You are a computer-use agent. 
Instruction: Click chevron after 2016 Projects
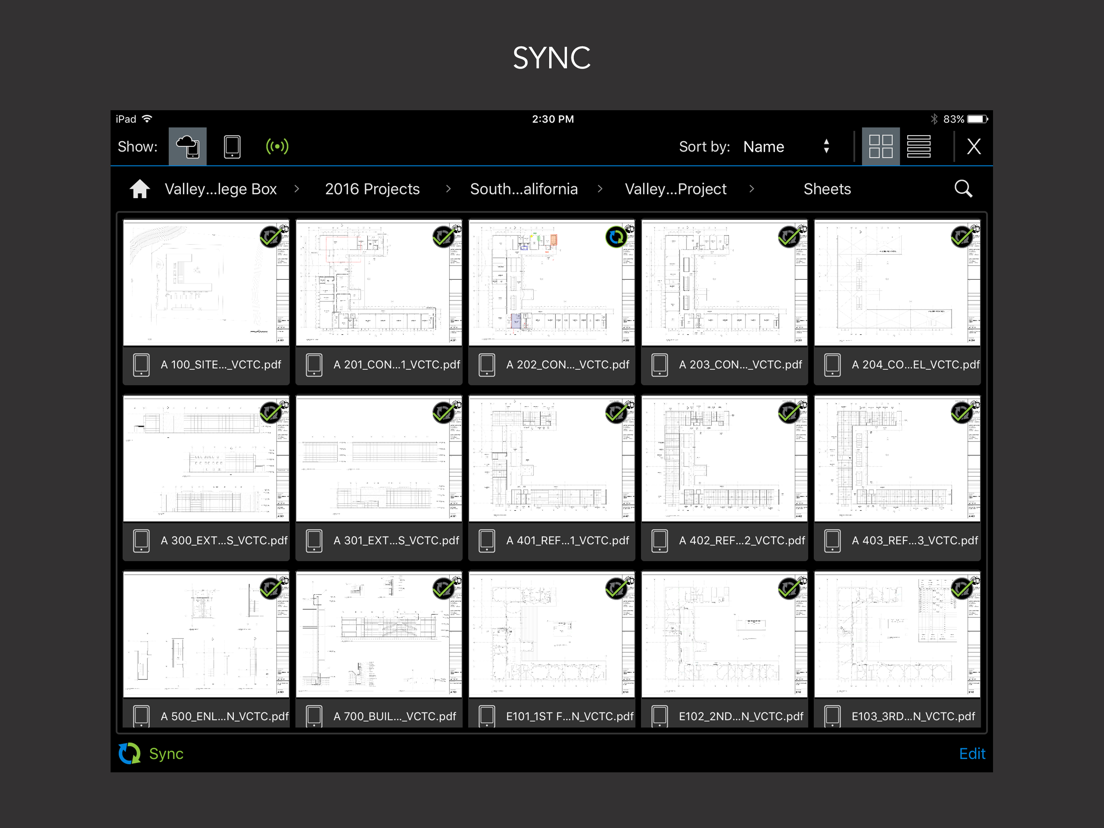(448, 189)
